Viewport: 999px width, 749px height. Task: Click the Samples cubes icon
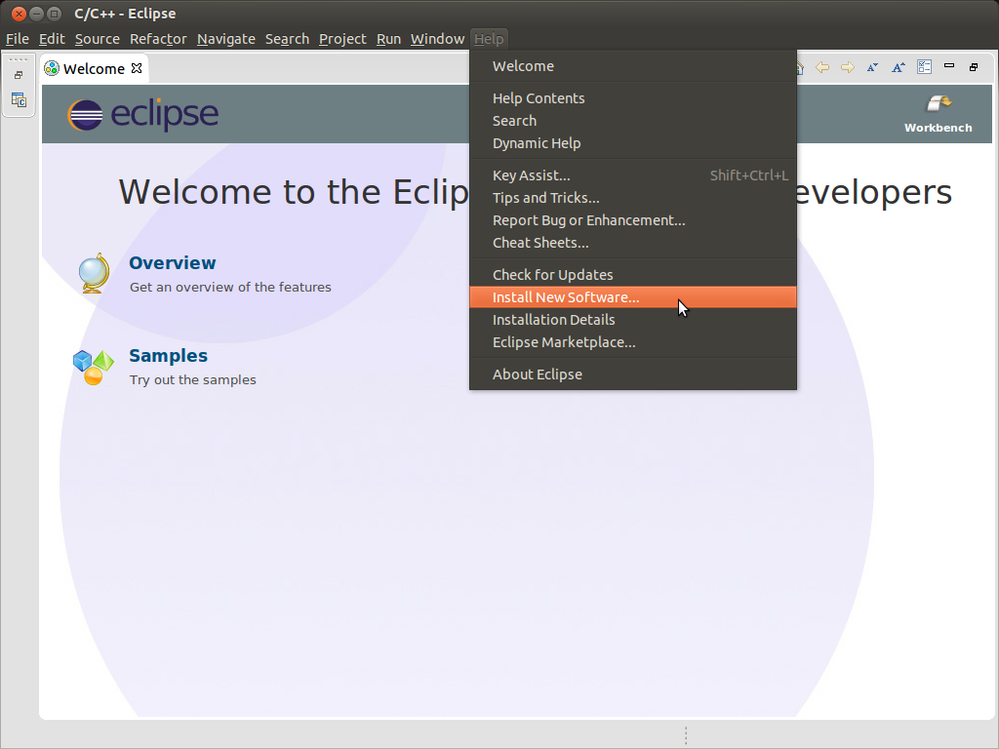coord(92,366)
